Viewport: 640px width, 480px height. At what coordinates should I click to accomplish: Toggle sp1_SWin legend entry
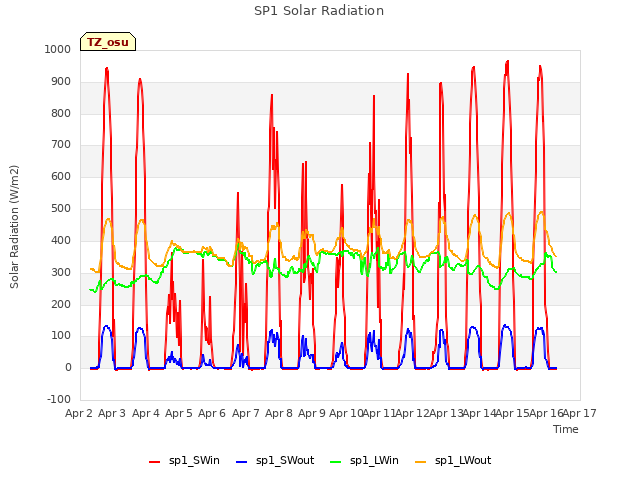click(x=184, y=460)
